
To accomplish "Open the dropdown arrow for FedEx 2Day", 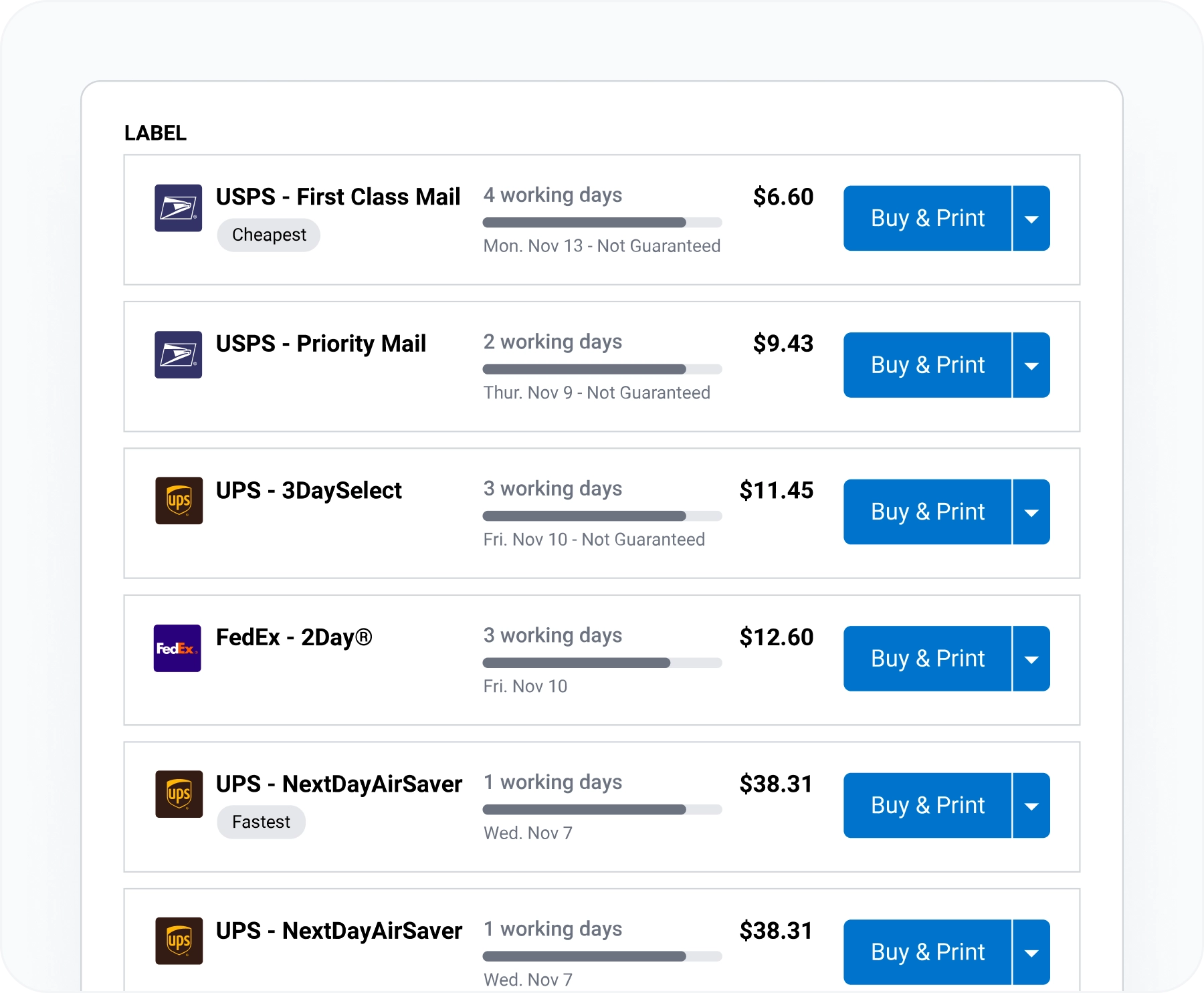I will pyautogui.click(x=1031, y=659).
